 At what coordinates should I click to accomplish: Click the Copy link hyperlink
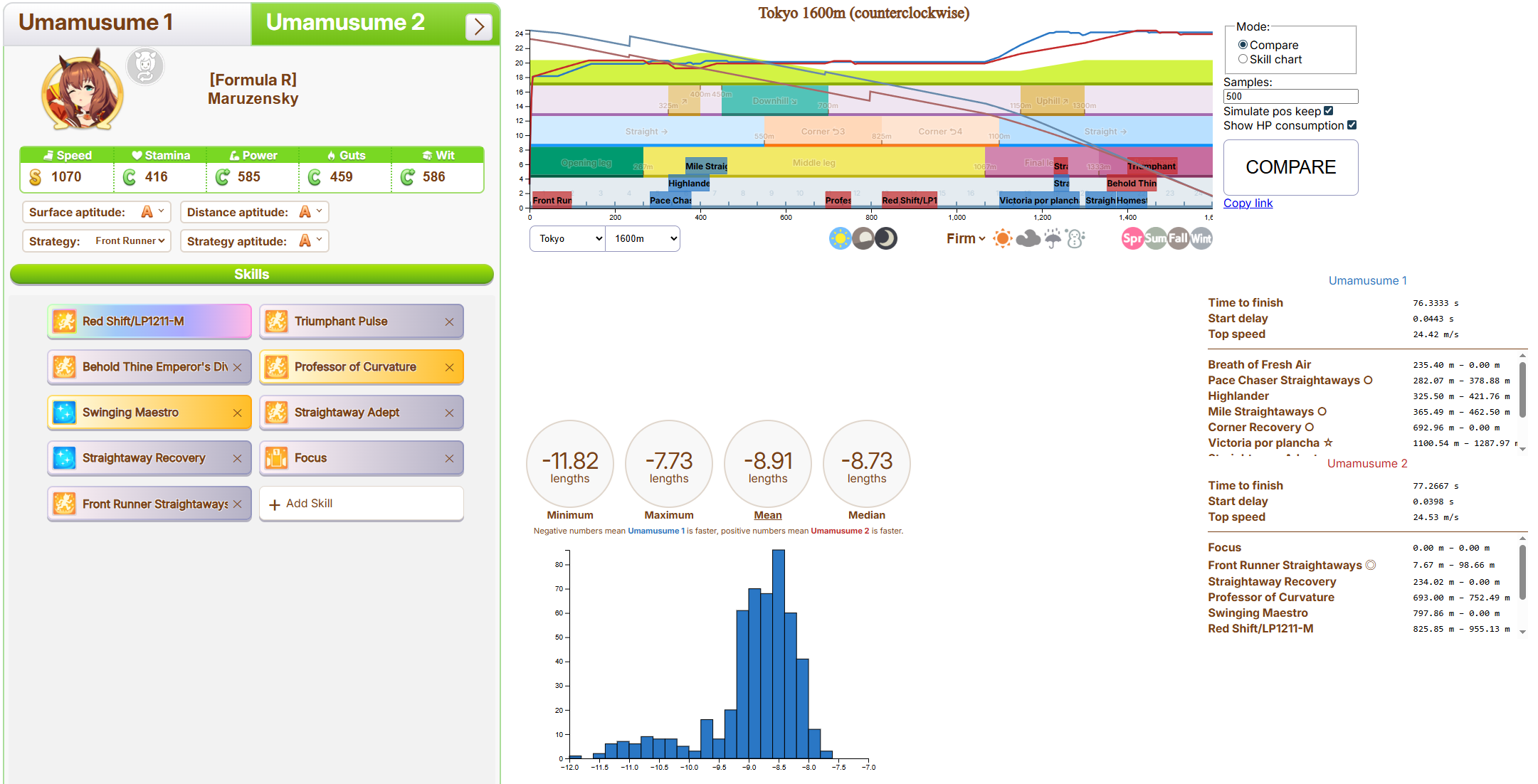[1248, 203]
